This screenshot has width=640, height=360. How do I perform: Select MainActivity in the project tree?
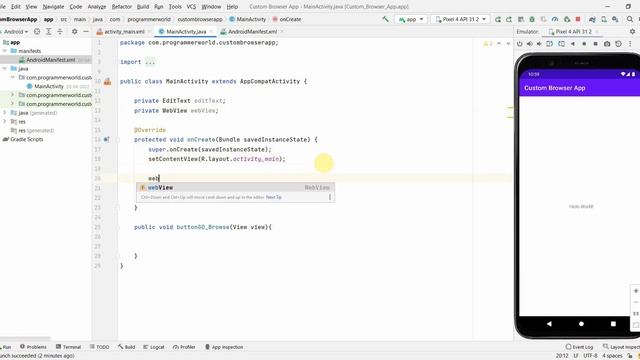[x=49, y=86]
